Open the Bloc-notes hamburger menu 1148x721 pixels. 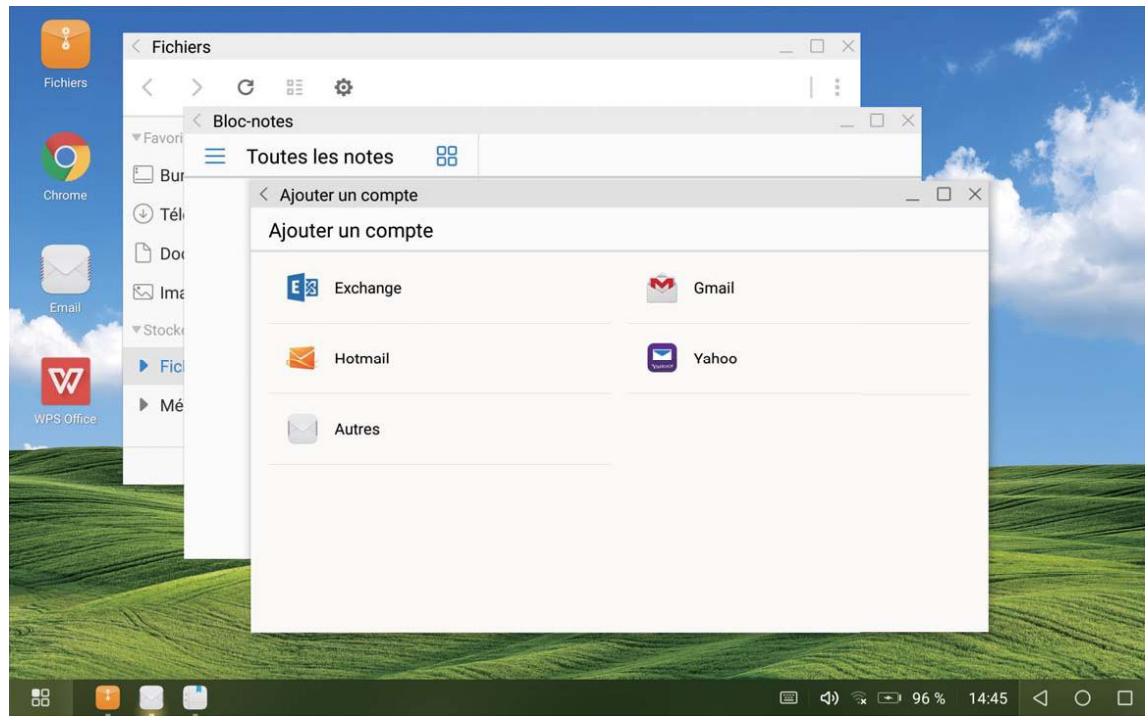point(215,156)
